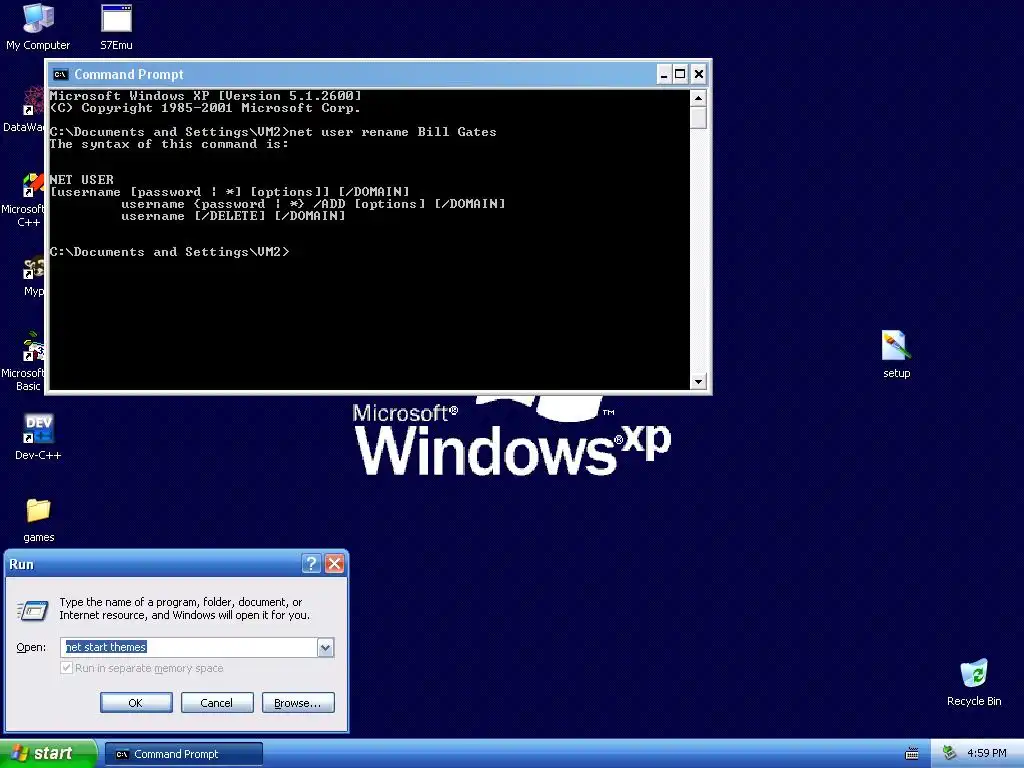This screenshot has height=768, width=1024.
Task: Click Command Prompt scrollbar down arrow
Action: pyautogui.click(x=698, y=381)
